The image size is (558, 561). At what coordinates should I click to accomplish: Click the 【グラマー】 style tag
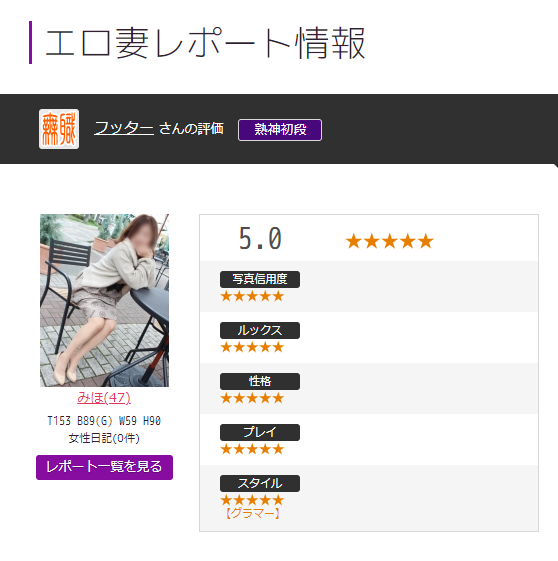[253, 513]
